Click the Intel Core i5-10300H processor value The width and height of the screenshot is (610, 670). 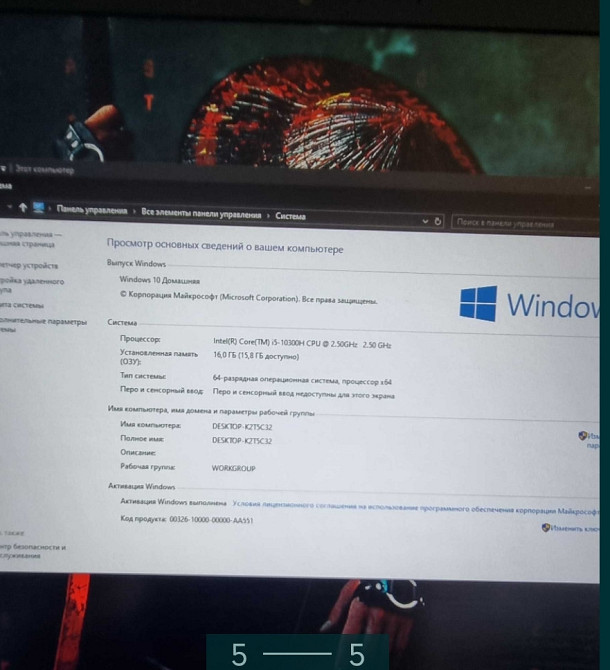pyautogui.click(x=302, y=343)
